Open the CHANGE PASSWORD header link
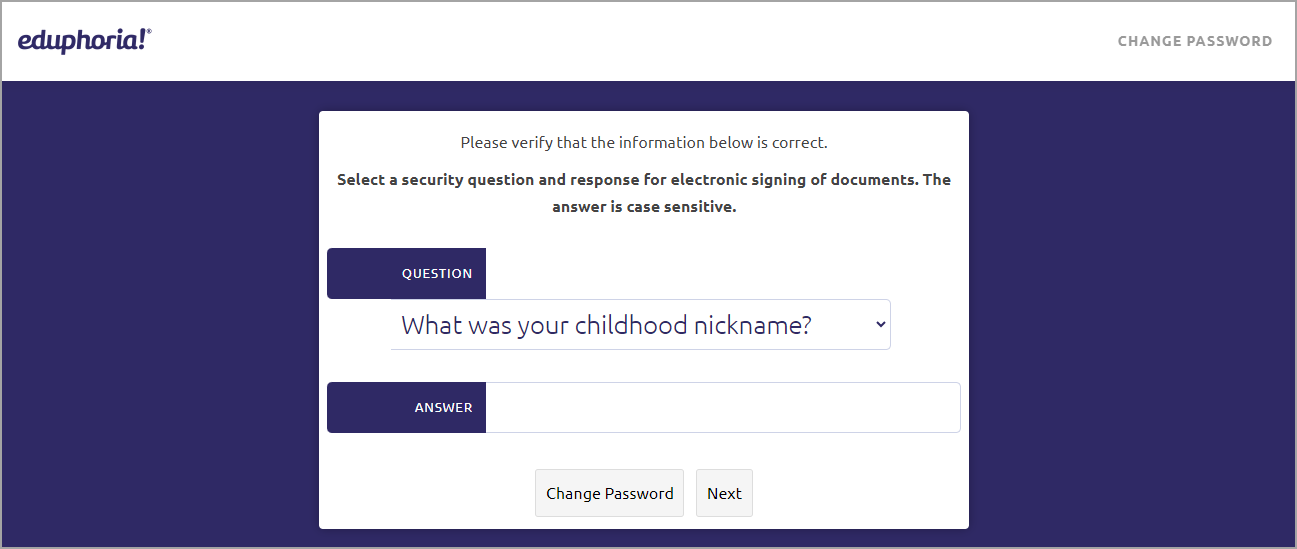This screenshot has width=1297, height=549. 1195,41
